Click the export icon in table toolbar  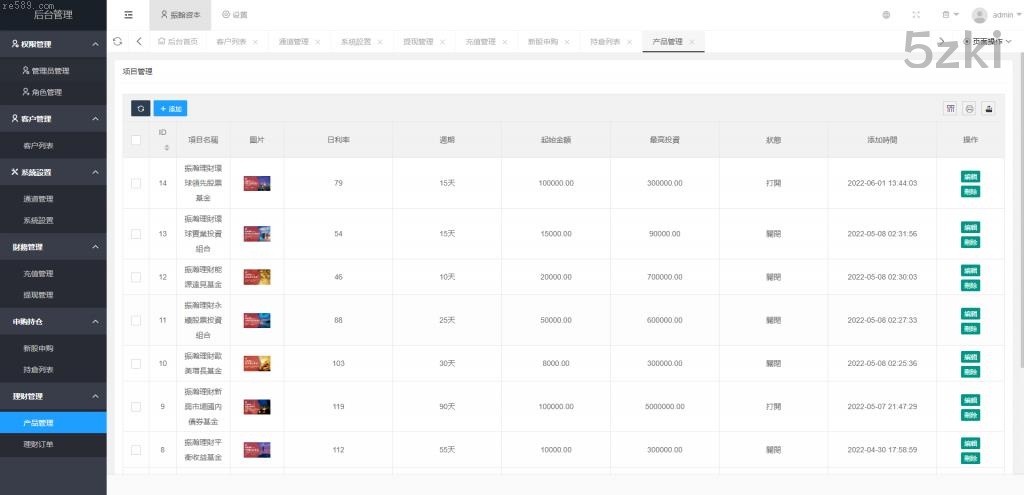click(x=988, y=108)
